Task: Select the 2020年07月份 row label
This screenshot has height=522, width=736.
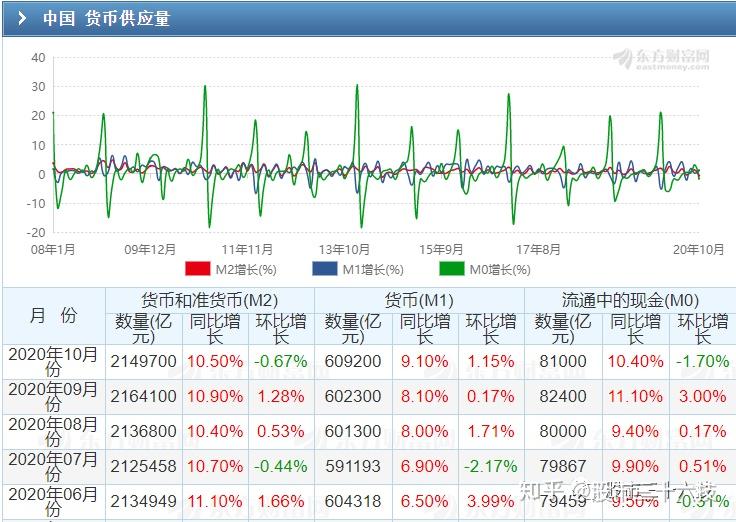Action: coord(53,466)
